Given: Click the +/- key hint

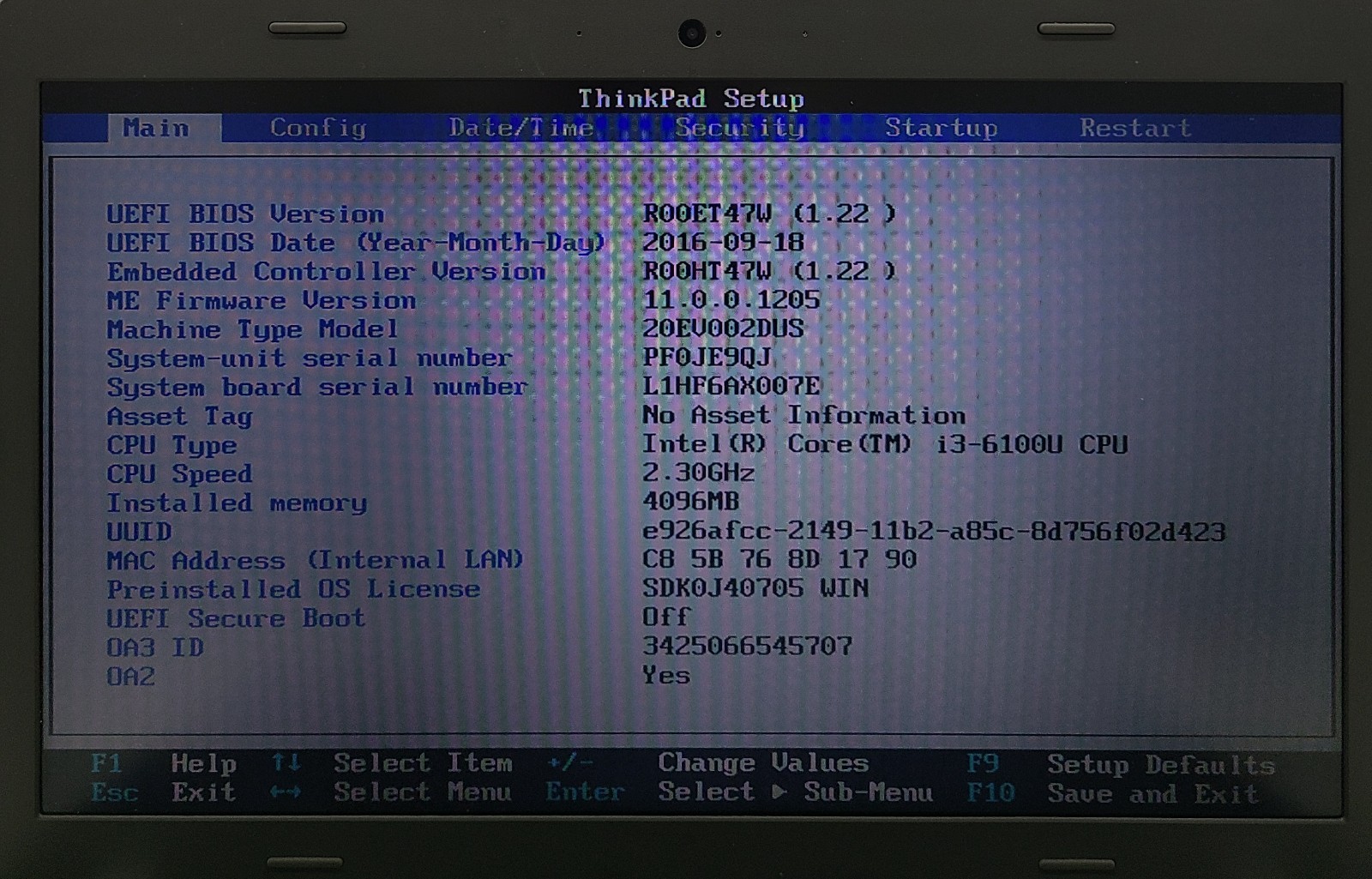Looking at the screenshot, I should click(569, 762).
